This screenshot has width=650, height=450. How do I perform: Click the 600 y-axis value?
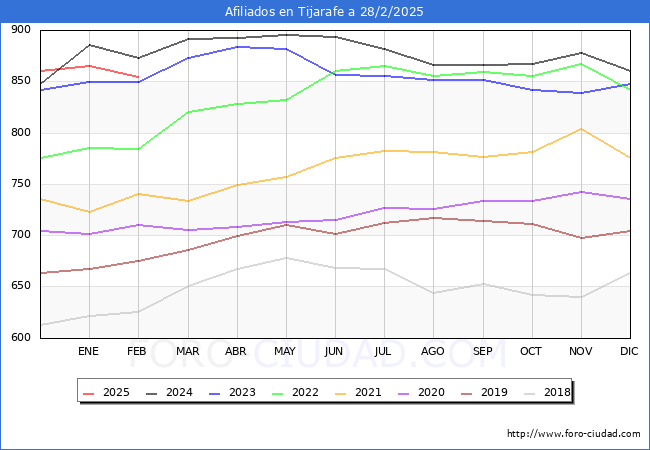21,337
